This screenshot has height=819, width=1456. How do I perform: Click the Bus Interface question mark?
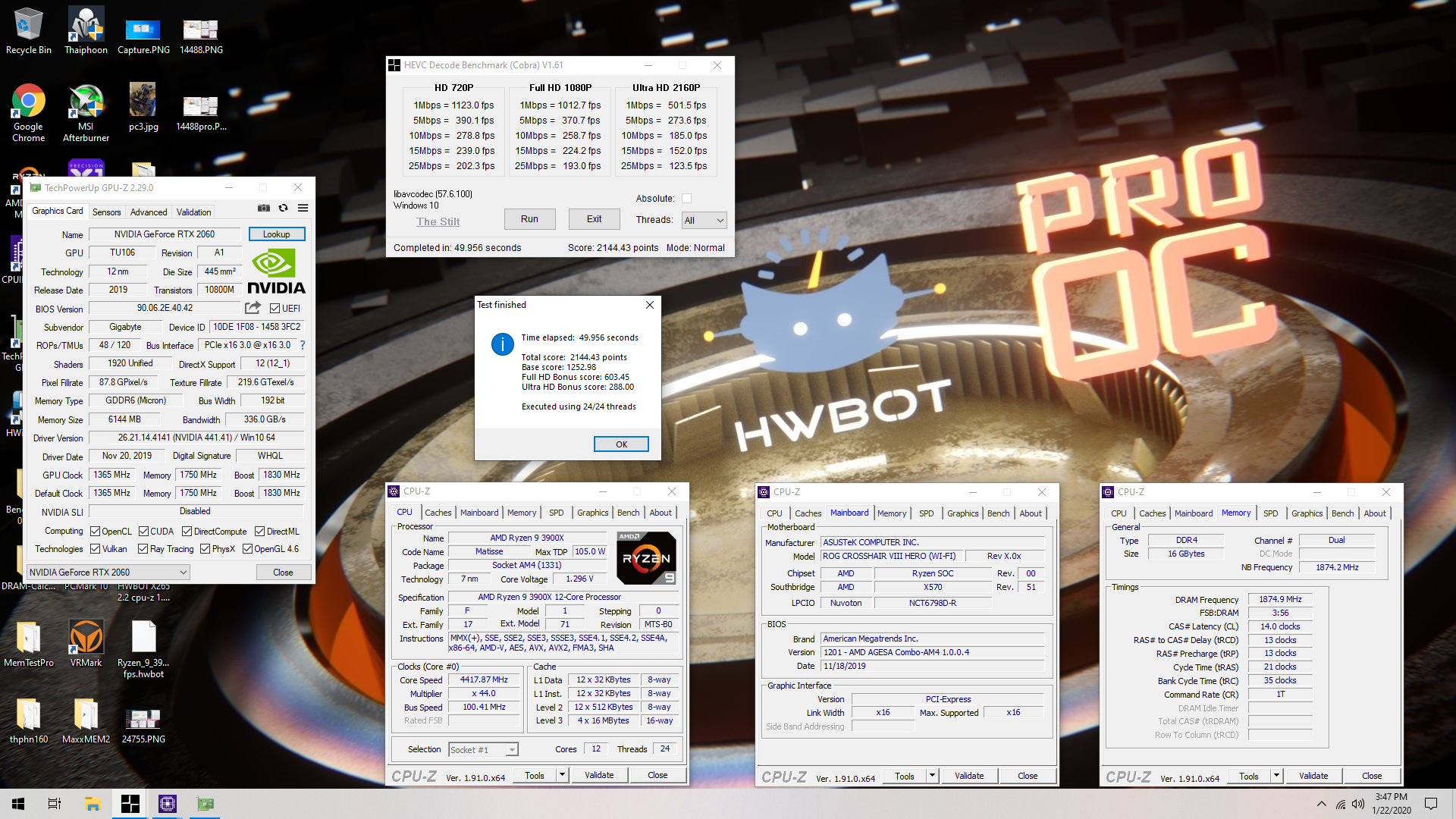(x=303, y=345)
